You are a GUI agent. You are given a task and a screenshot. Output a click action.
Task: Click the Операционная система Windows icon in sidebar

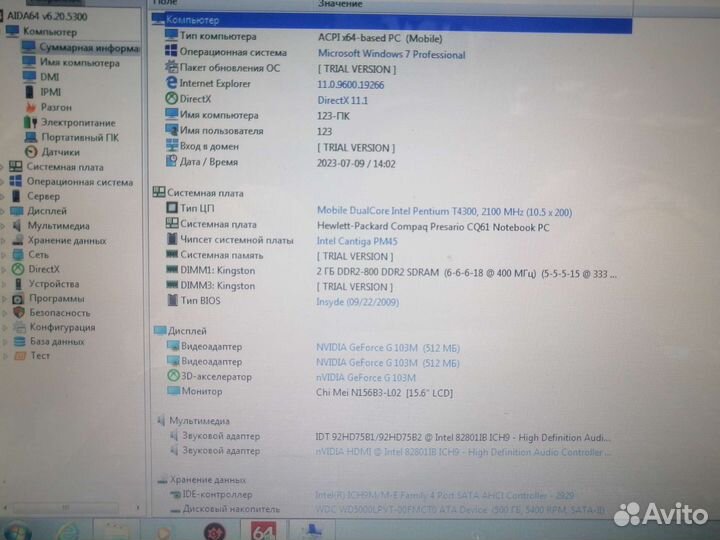[16, 181]
